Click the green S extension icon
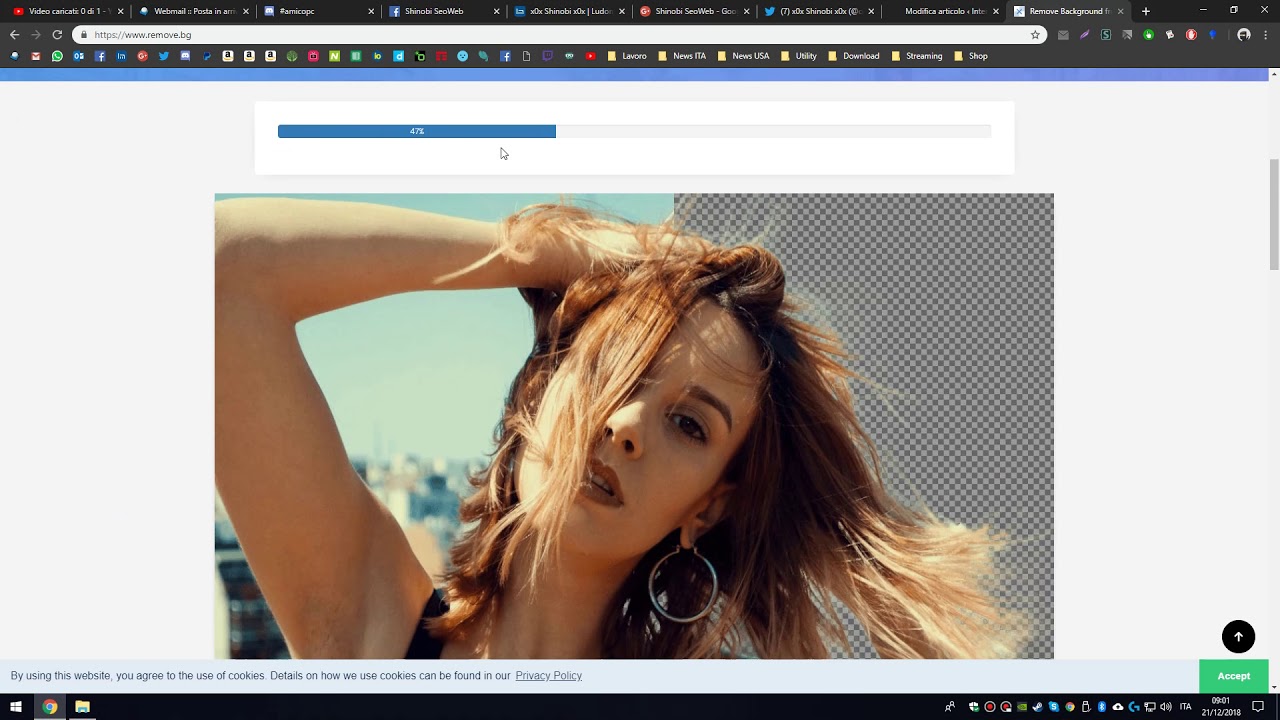This screenshot has height=720, width=1280. tap(1106, 34)
